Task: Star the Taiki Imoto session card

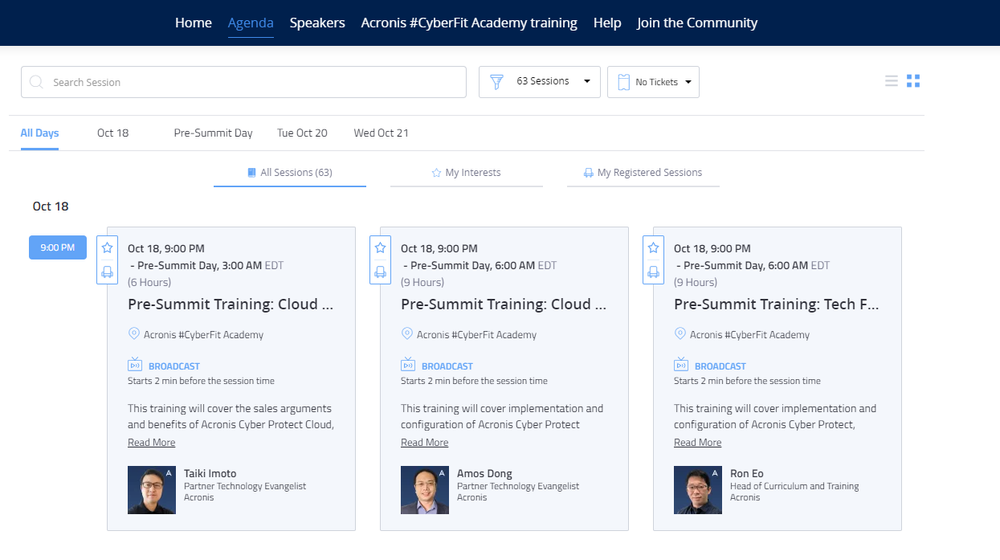Action: [107, 247]
